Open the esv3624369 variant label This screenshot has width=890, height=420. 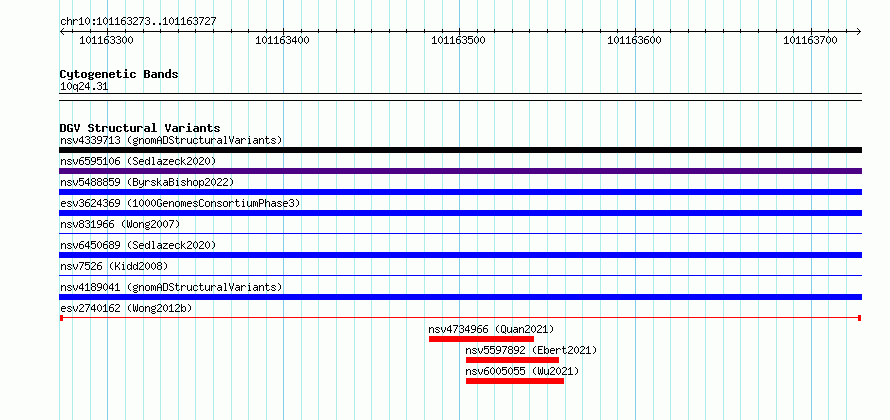pos(180,203)
